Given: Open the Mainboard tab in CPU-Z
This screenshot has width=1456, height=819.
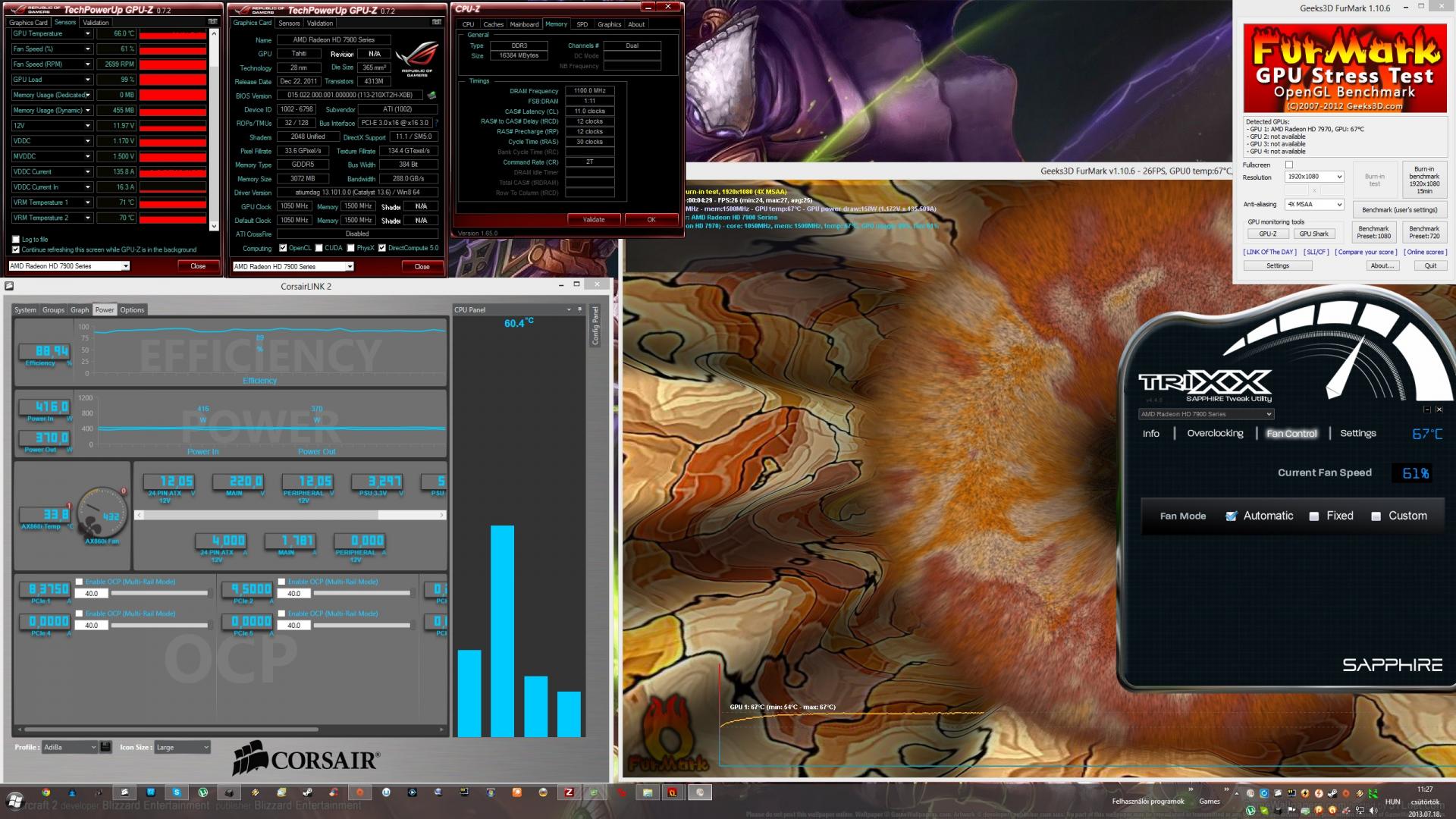Looking at the screenshot, I should [524, 24].
